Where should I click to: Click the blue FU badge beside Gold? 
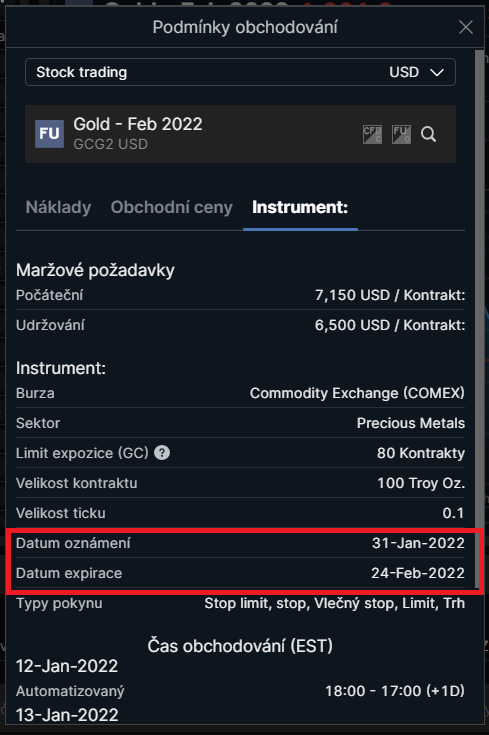(49, 134)
